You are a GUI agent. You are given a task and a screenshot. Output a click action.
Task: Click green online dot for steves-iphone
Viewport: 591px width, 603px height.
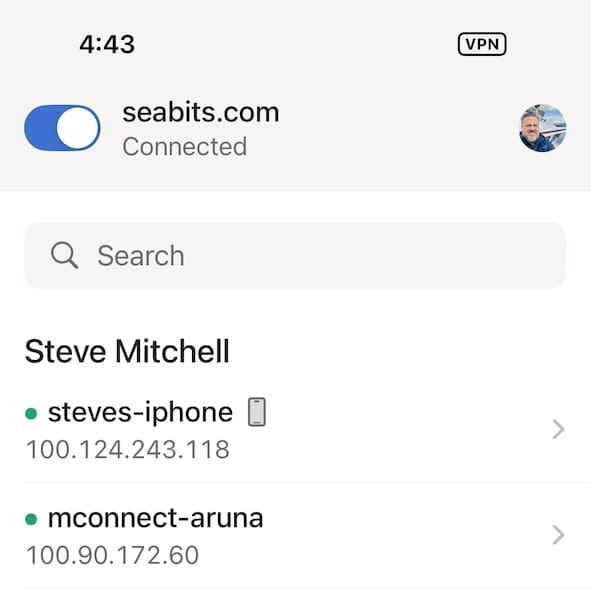pyautogui.click(x=31, y=414)
